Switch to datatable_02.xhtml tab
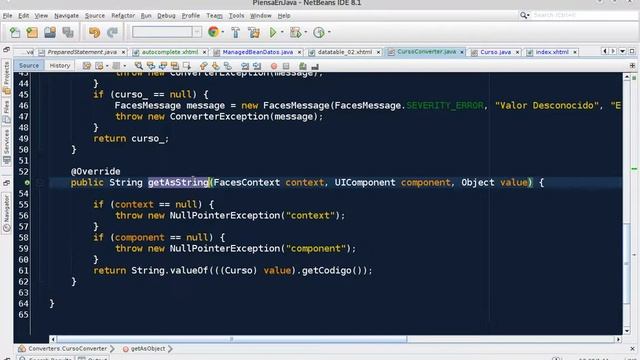 tap(344, 52)
